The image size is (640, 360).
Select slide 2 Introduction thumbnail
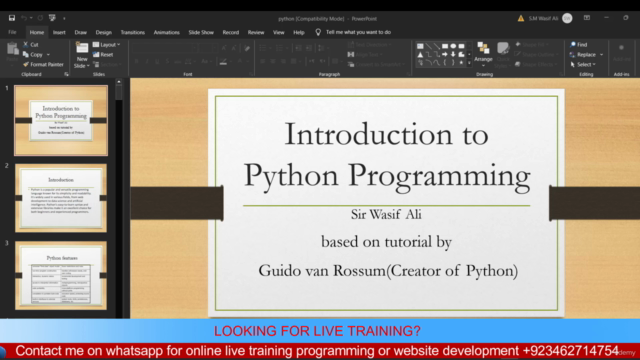[x=61, y=198]
